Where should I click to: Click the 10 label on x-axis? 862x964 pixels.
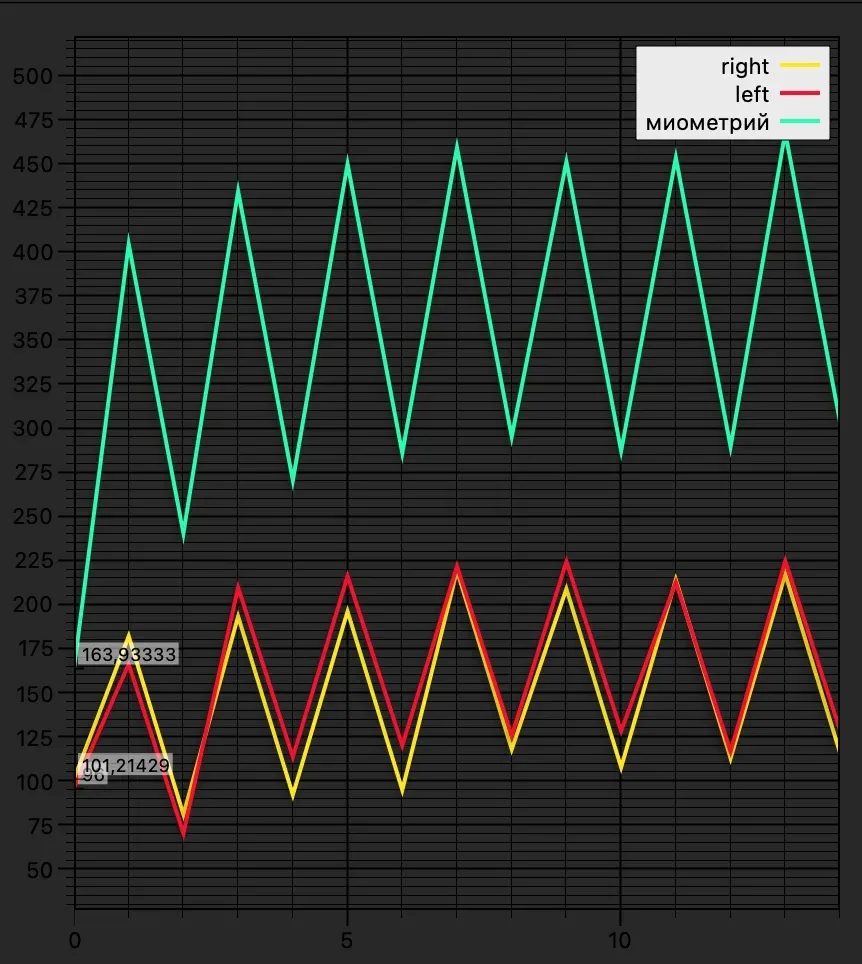620,941
